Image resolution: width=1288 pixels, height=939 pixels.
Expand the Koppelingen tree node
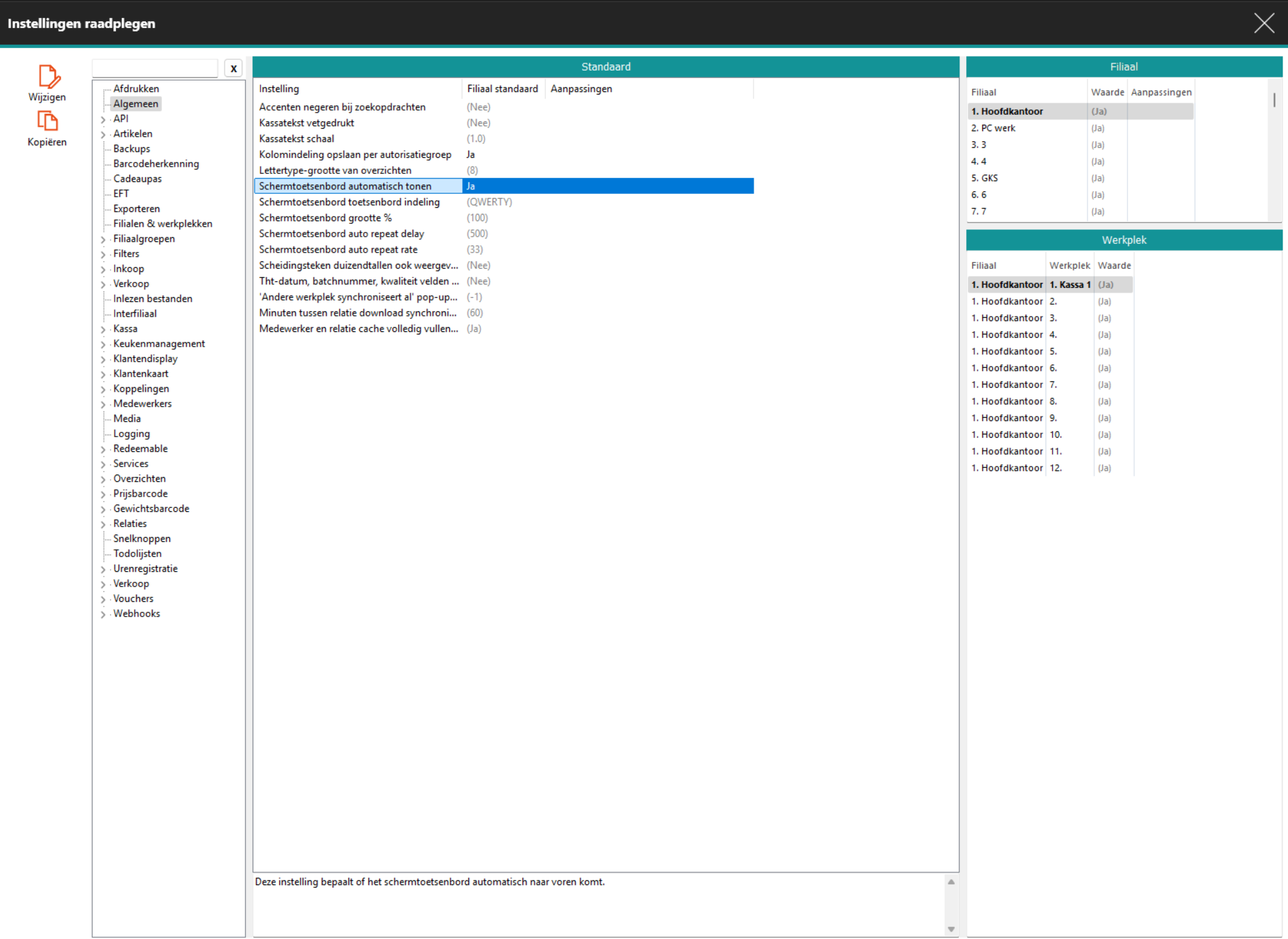tap(103, 389)
